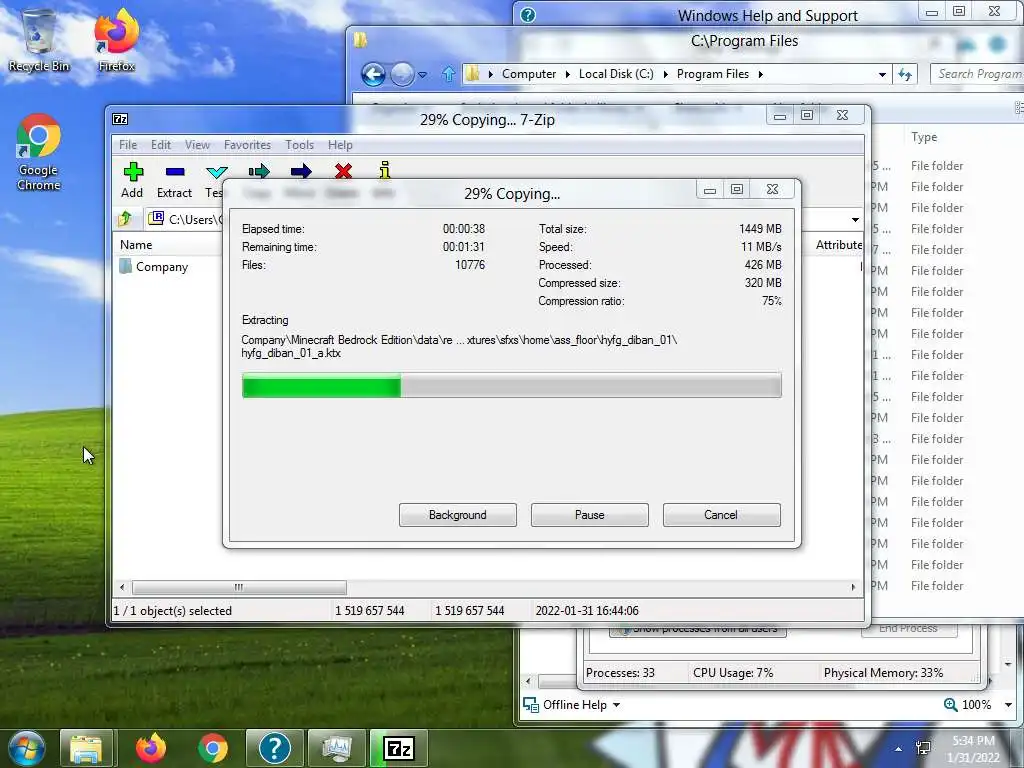Pause the copying operation

coord(590,515)
